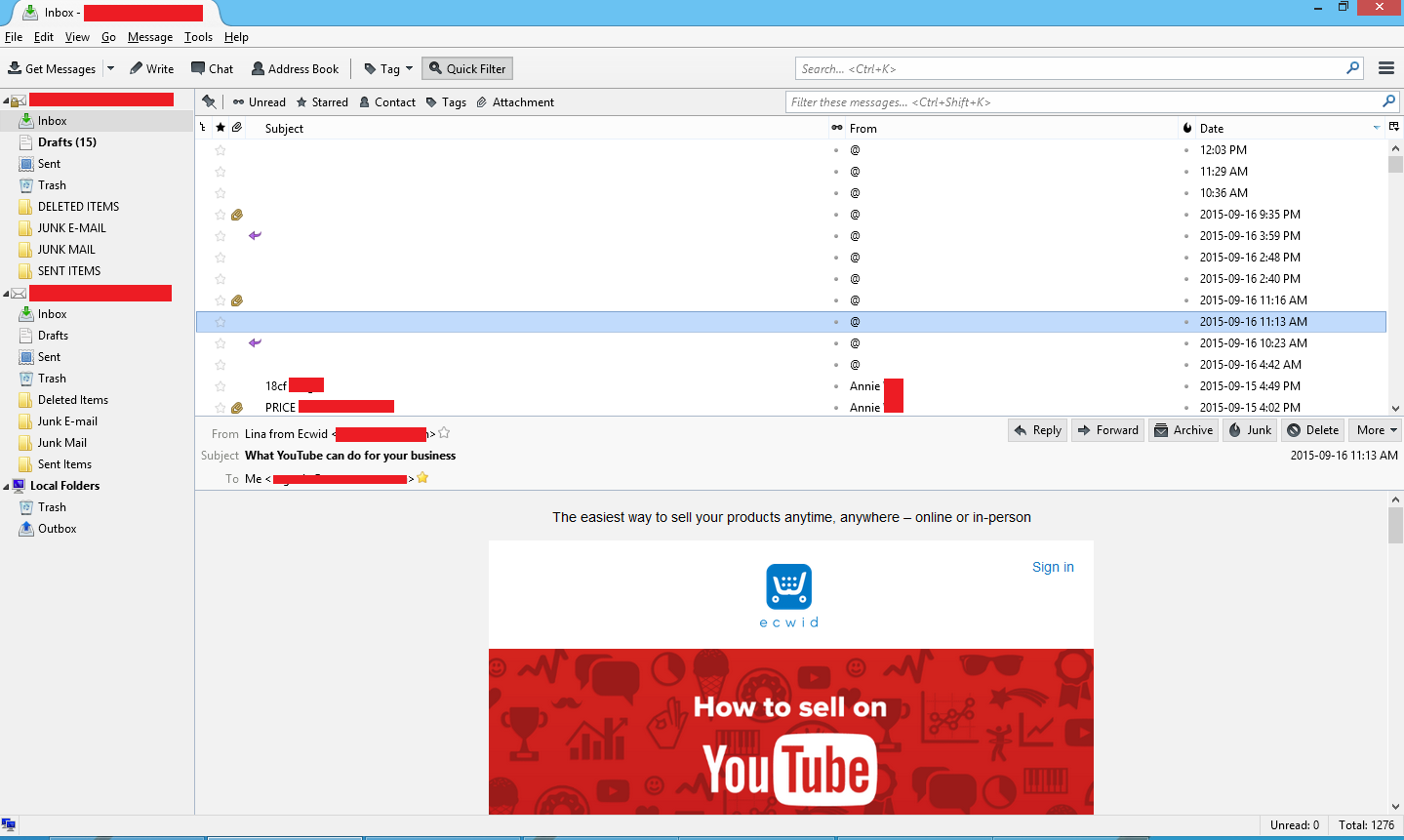Image resolution: width=1404 pixels, height=840 pixels.
Task: Select the message with subject starting 18cf
Action: [x=791, y=386]
